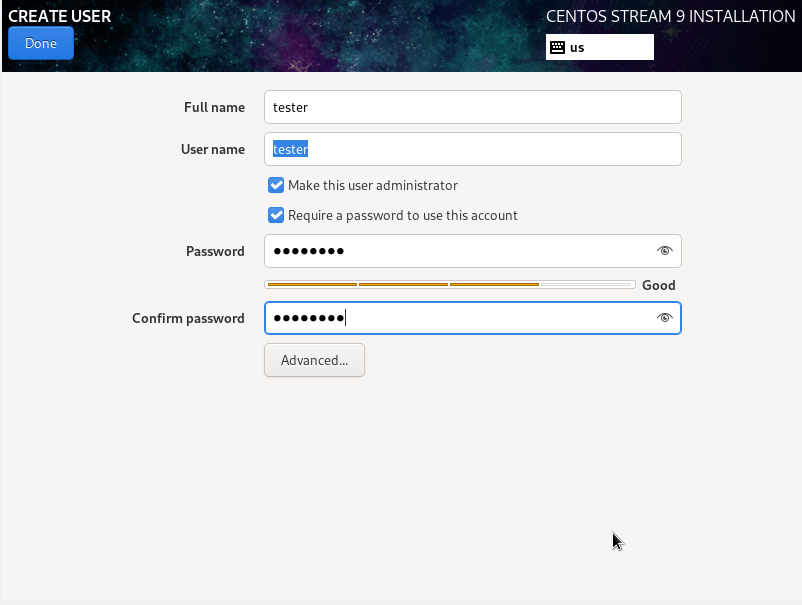The width and height of the screenshot is (802, 605).
Task: Focus the Confirm password input field
Action: coord(473,318)
